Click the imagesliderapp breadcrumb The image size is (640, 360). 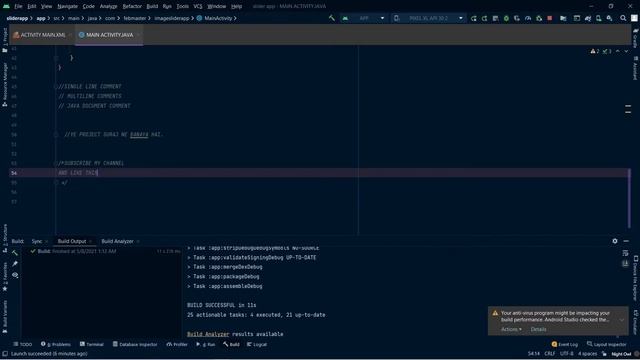tap(171, 18)
